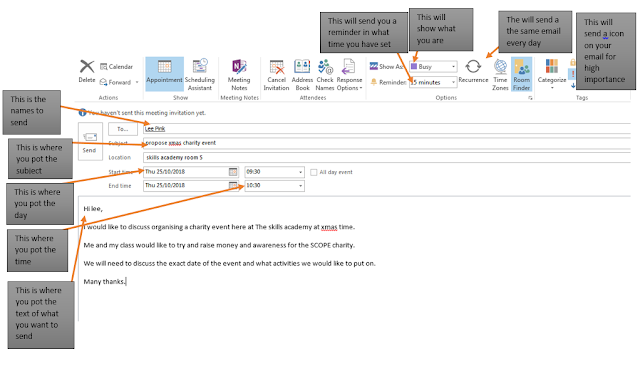640x369 pixels.
Task: Set meeting Recurrence
Action: pos(473,71)
